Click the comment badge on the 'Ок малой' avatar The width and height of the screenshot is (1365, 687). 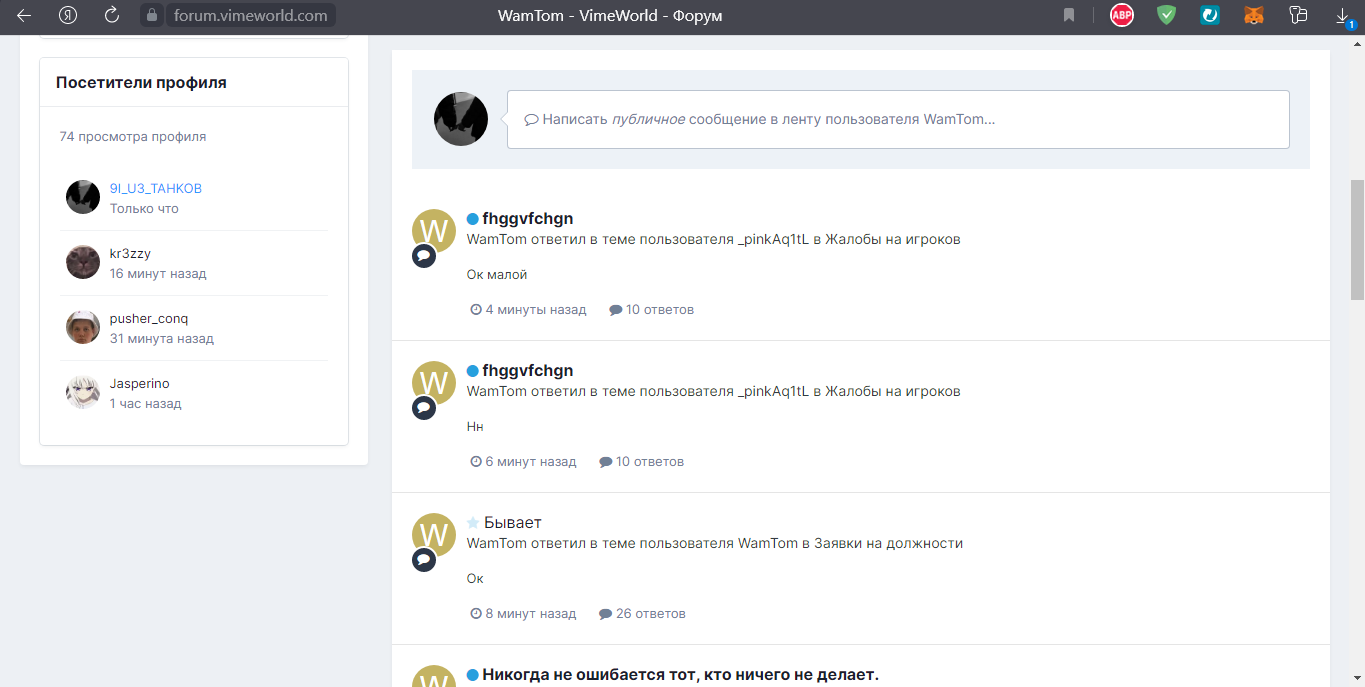point(424,256)
